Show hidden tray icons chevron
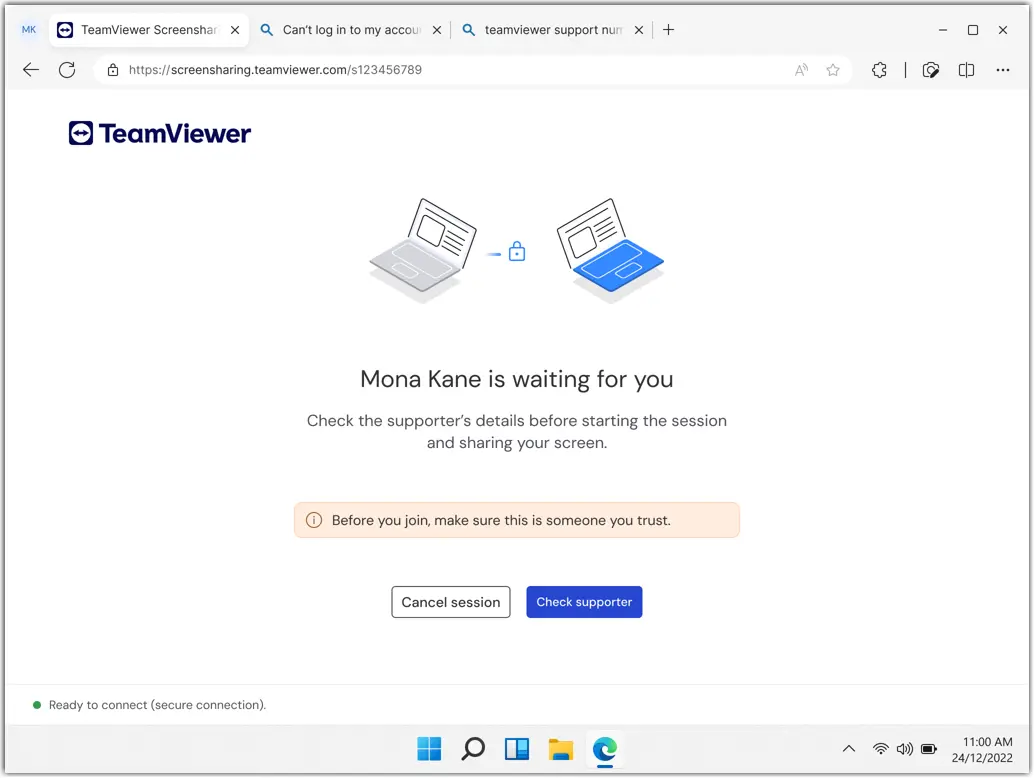 click(x=849, y=748)
